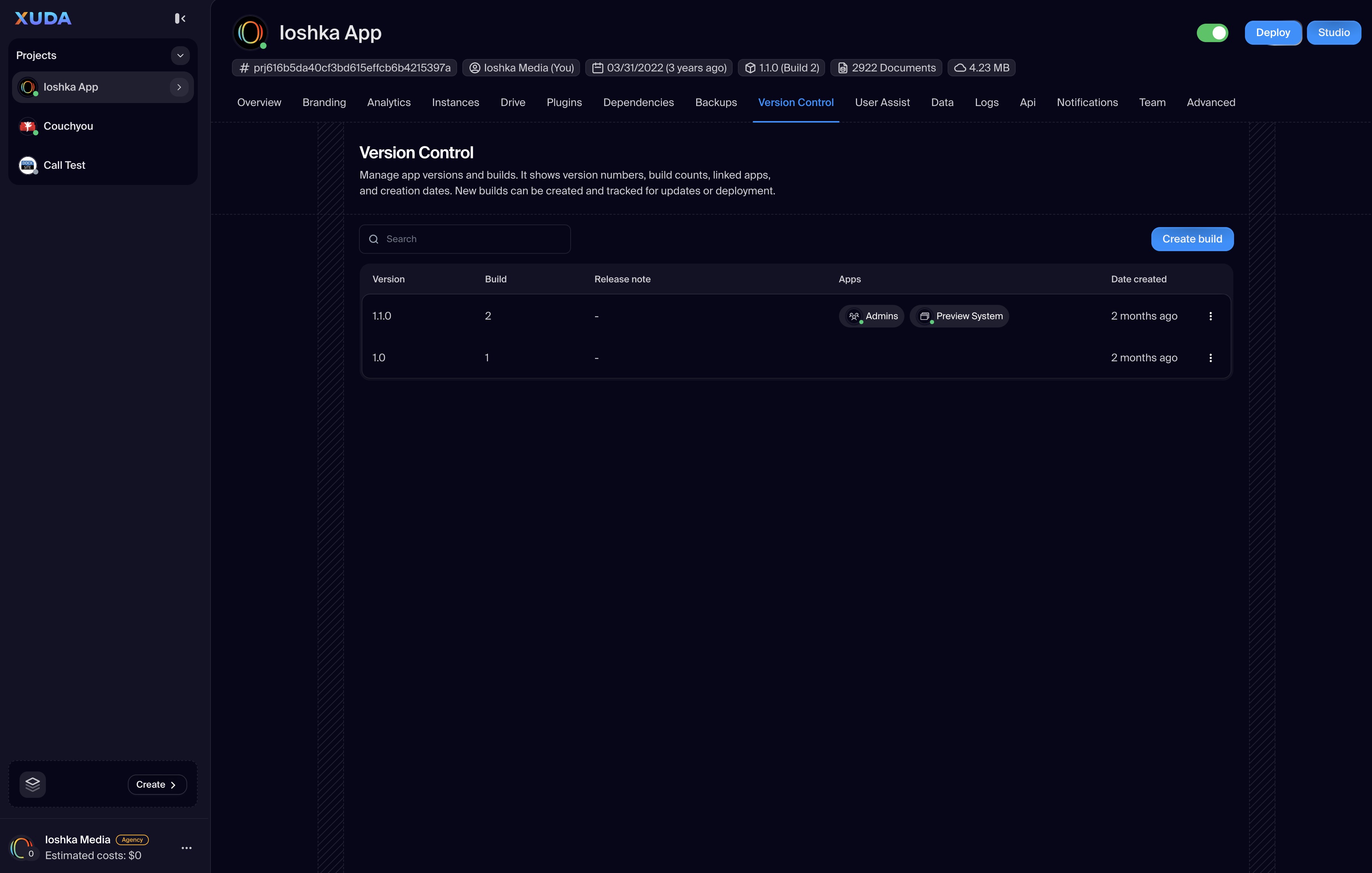Open the actions menu for version 1.0

1210,358
